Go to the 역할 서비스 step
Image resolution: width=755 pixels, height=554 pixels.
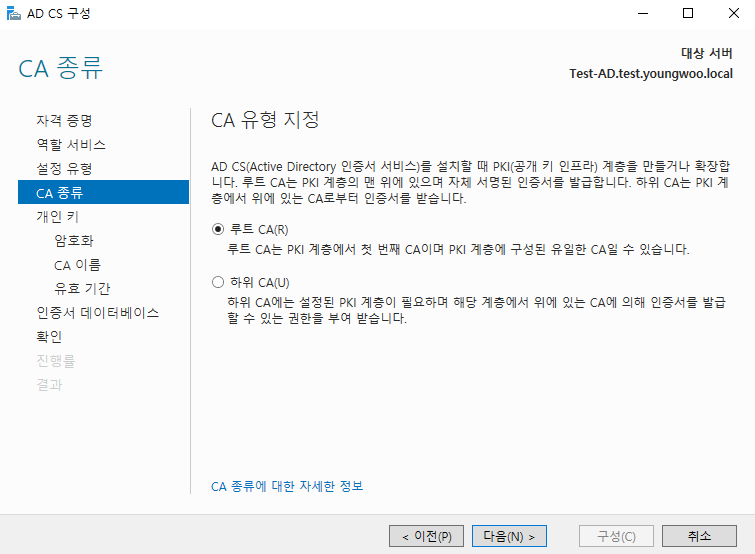(x=71, y=144)
